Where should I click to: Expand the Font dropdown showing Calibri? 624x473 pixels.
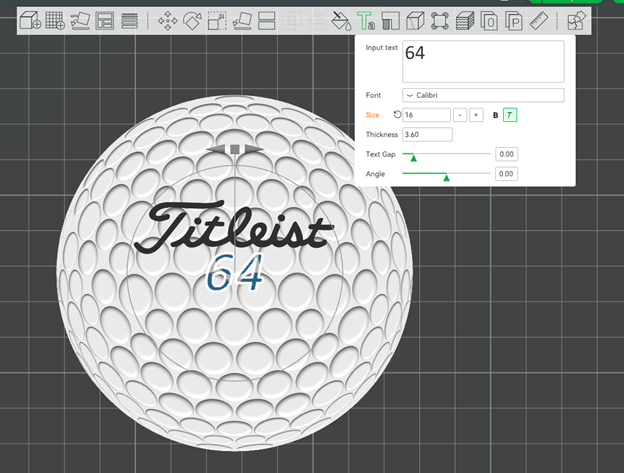tap(483, 95)
